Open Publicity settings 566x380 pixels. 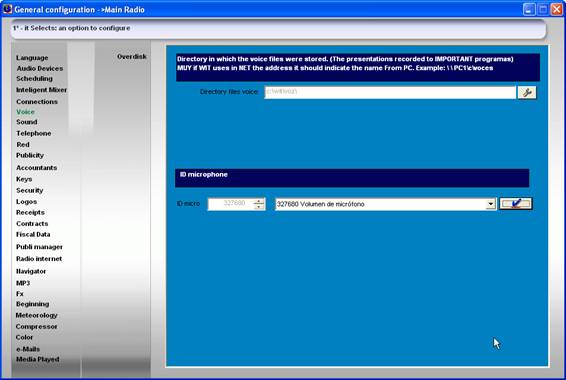[30, 155]
